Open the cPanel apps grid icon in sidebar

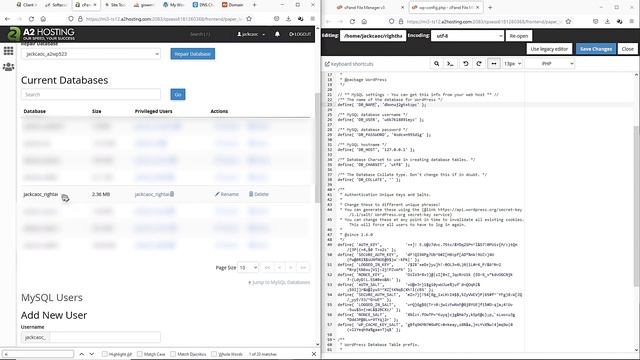coord(8,51)
